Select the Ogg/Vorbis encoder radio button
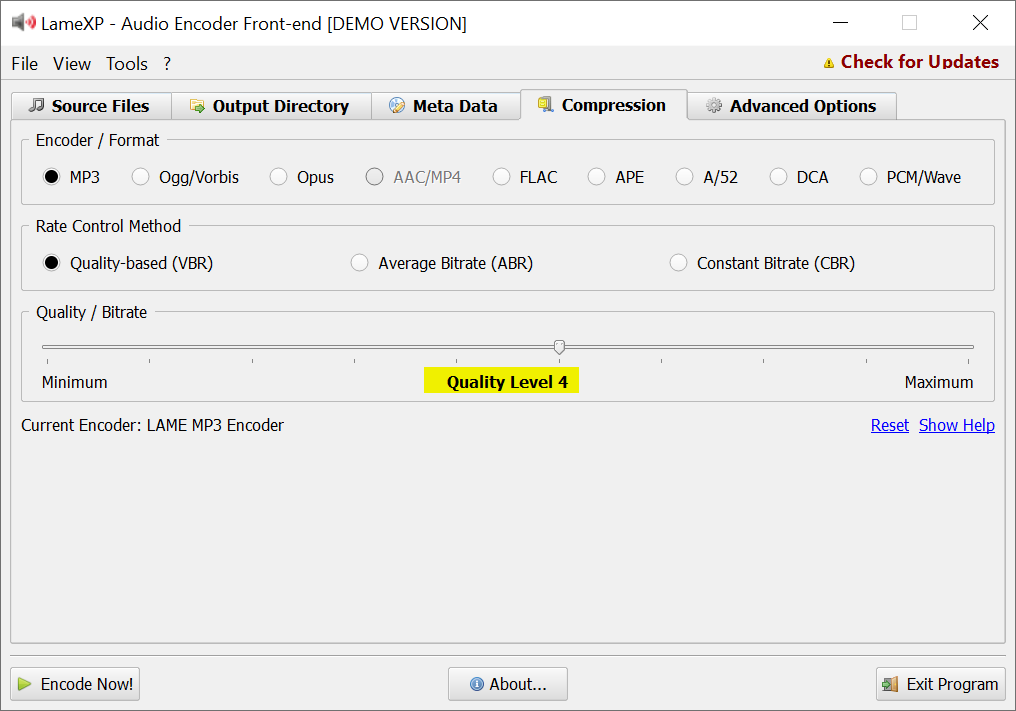Screen dimensions: 1016x711 141,177
